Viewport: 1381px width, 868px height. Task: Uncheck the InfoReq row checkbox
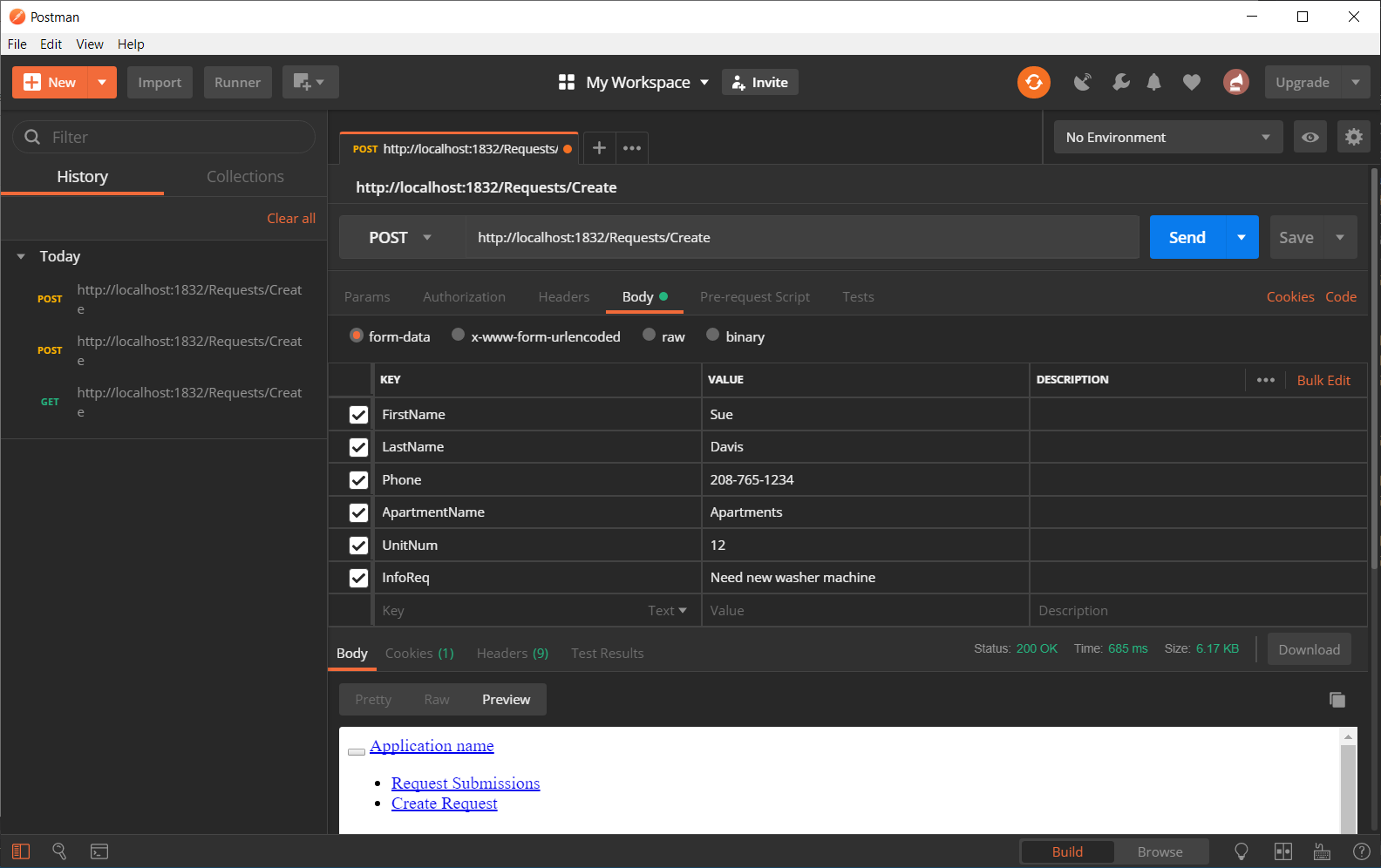click(358, 578)
